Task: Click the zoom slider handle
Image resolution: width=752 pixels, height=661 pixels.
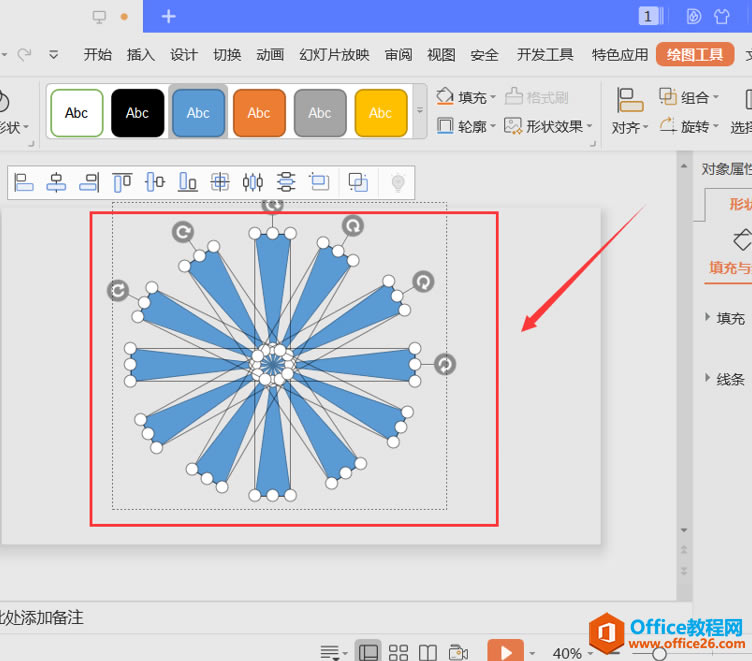Action: point(659,653)
